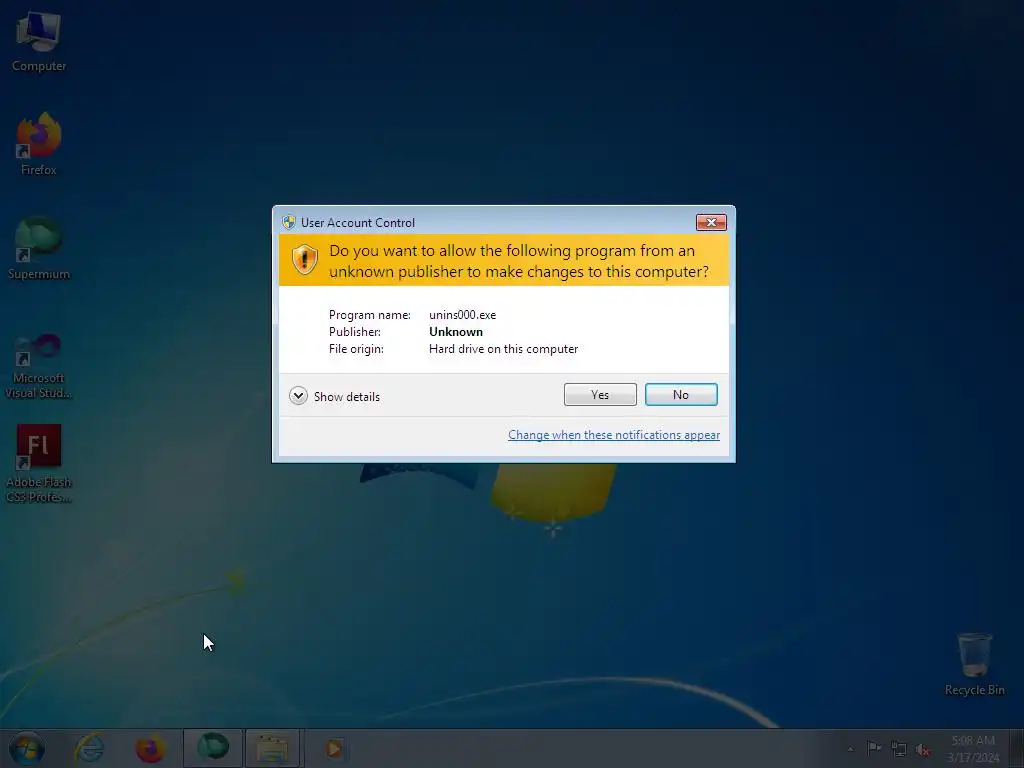1024x768 pixels.
Task: Click the UAC shield icon in title bar
Action: [x=289, y=222]
